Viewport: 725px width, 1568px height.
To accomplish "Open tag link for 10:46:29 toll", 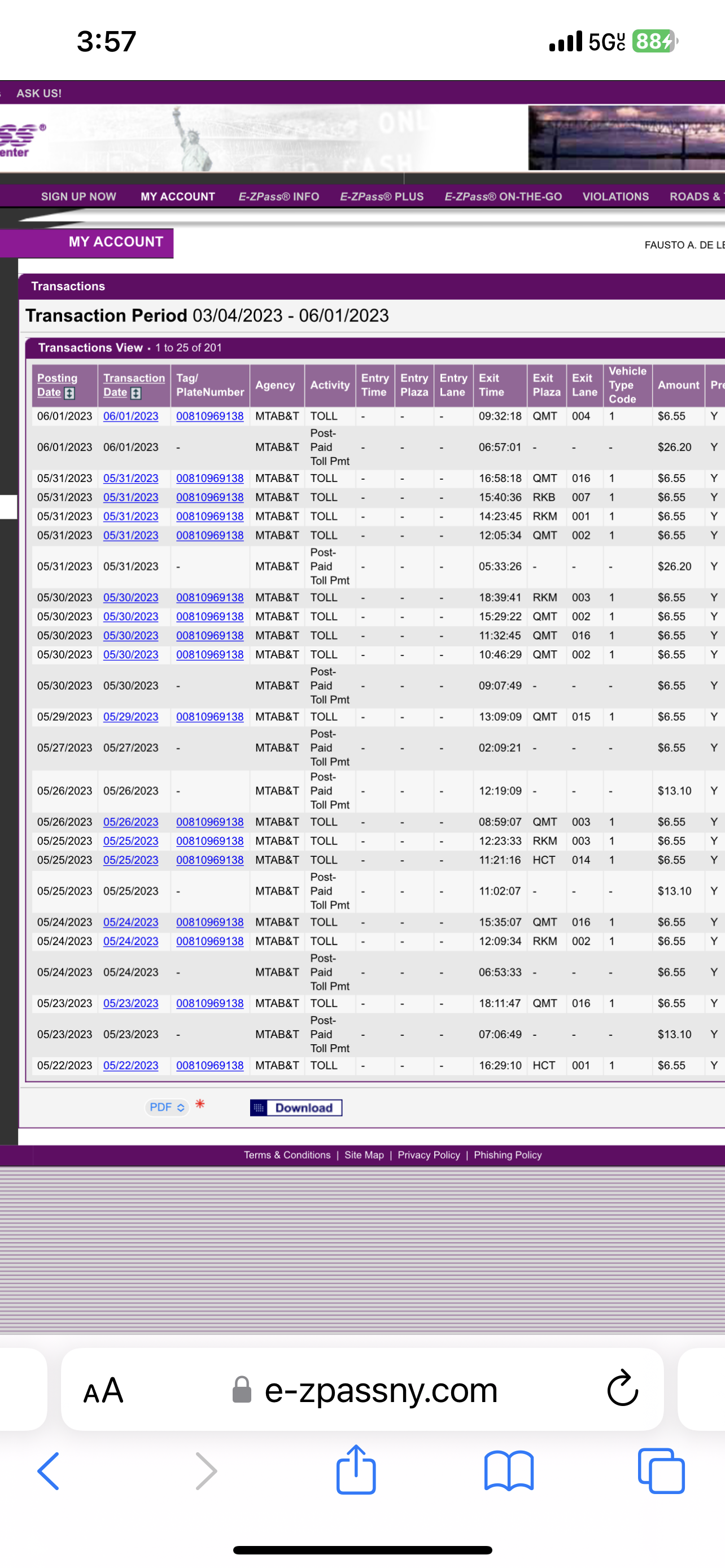I will point(209,655).
